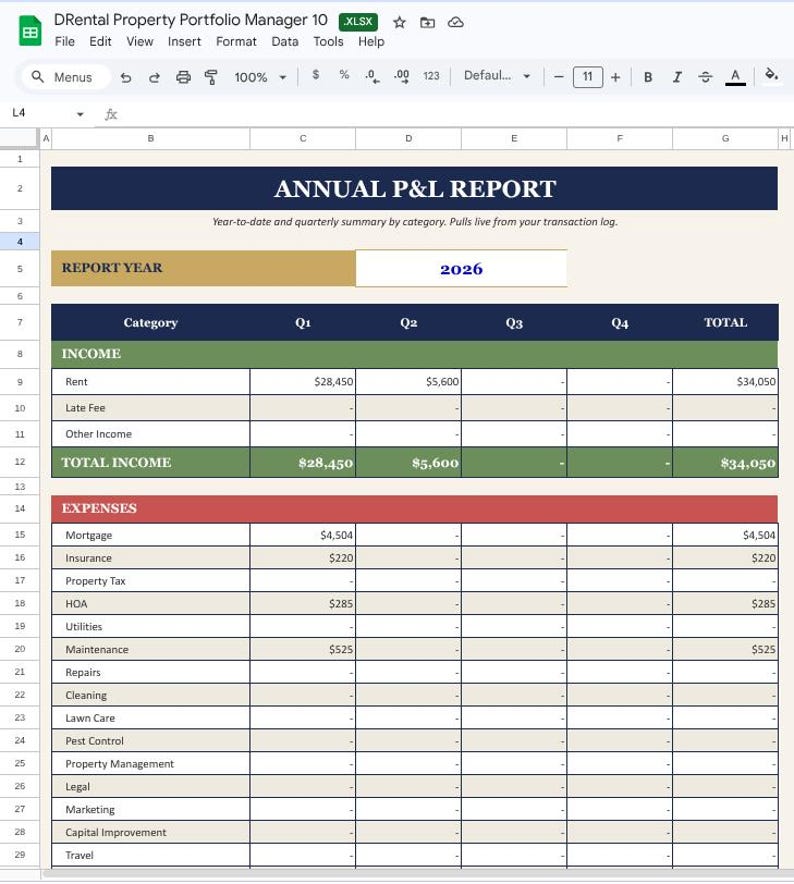Image resolution: width=794 pixels, height=884 pixels.
Task: Select column C header
Action: pos(303,138)
